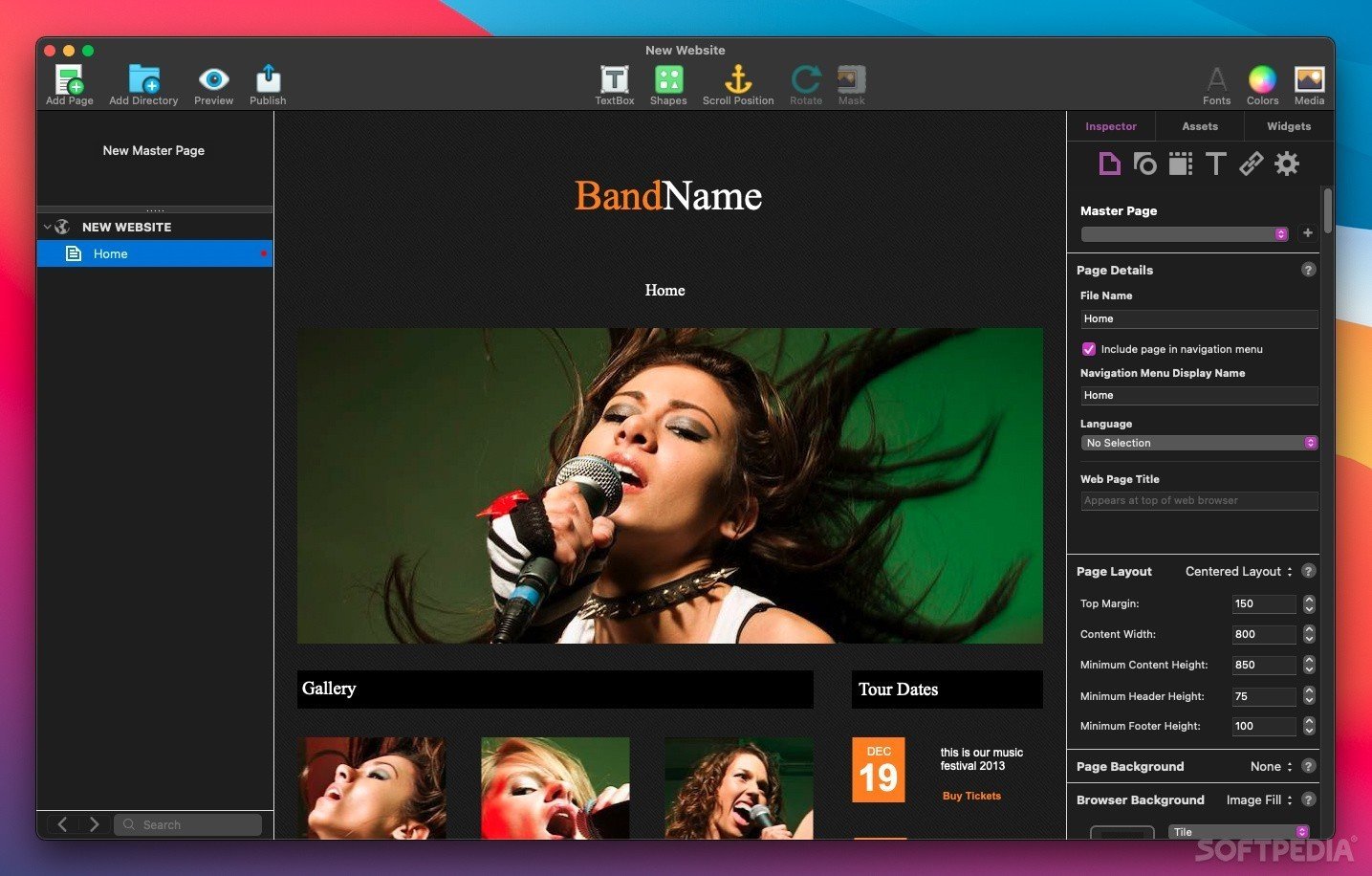The image size is (1372, 876).
Task: Select the TextBox tool
Action: pyautogui.click(x=614, y=79)
